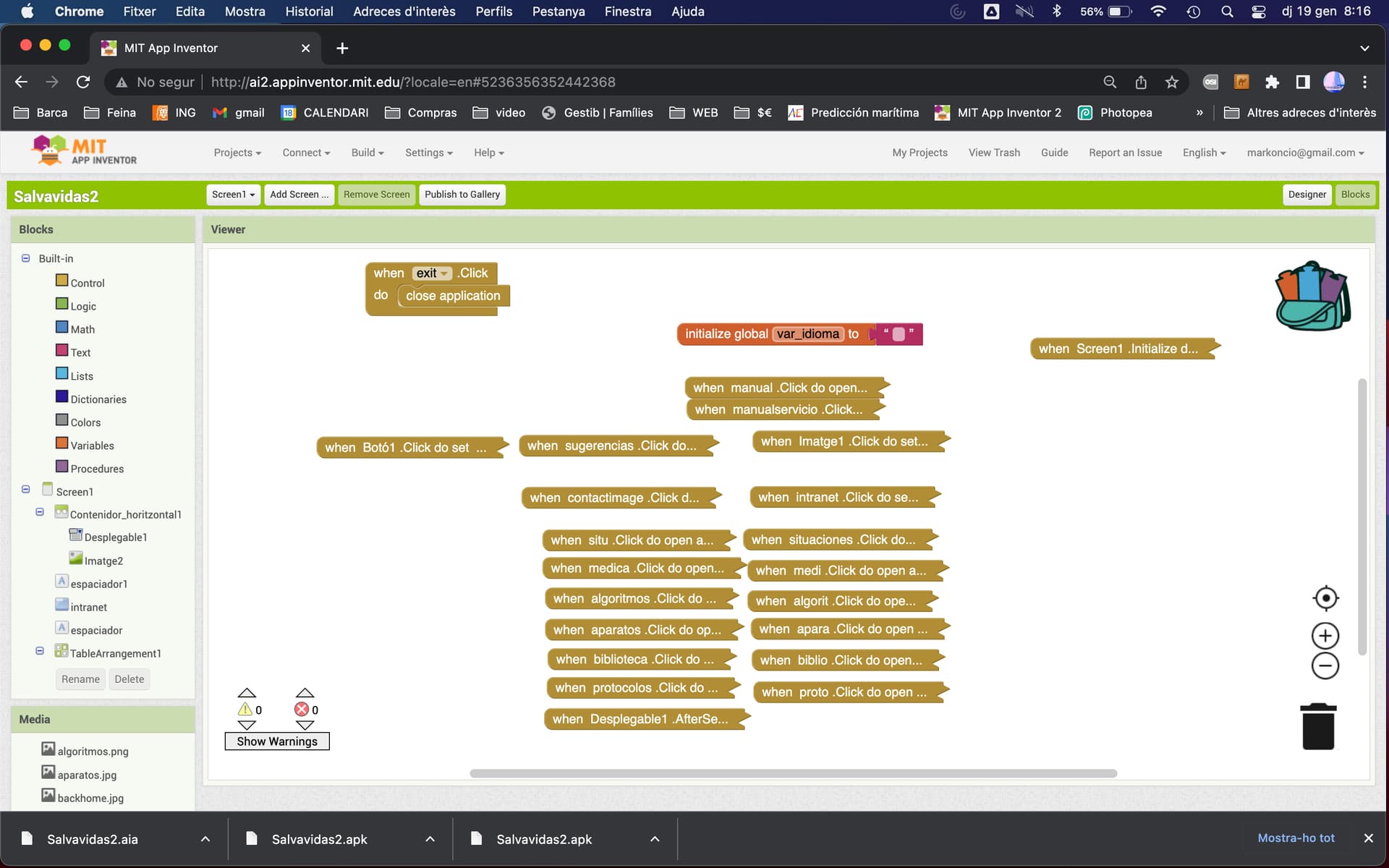Viewport: 1389px width, 868px height.
Task: Click the center workspace target icon
Action: 1325,598
